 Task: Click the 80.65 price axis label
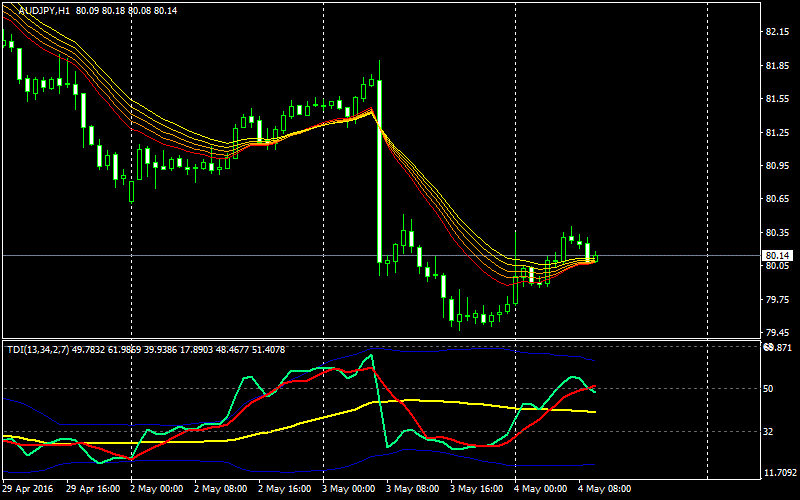pos(775,199)
